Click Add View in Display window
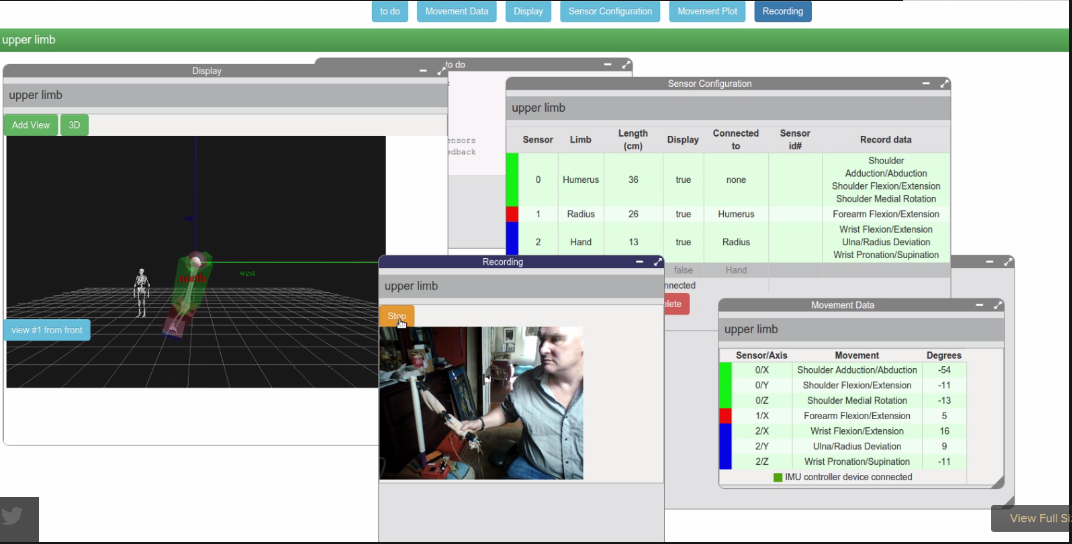 coord(31,125)
